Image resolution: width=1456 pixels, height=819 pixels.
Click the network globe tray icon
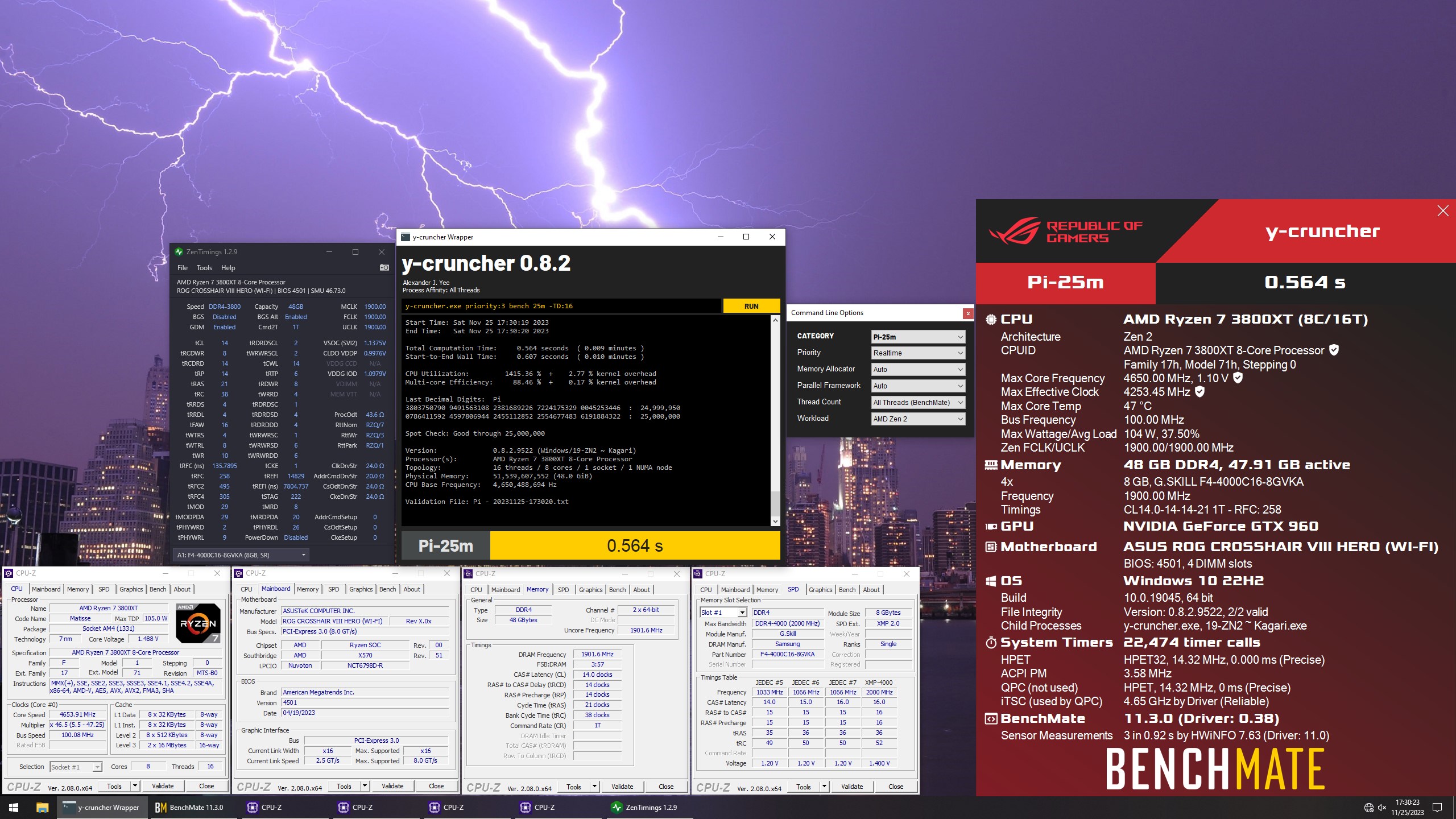[1369, 808]
